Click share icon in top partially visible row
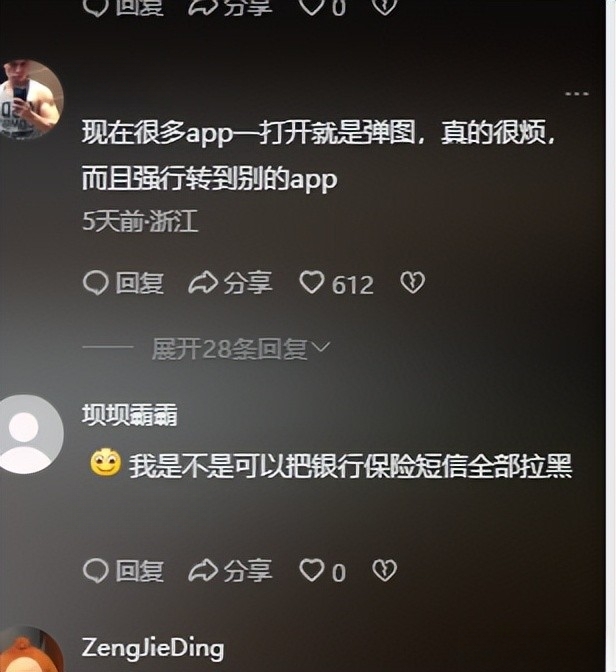This screenshot has width=616, height=672. point(203,8)
